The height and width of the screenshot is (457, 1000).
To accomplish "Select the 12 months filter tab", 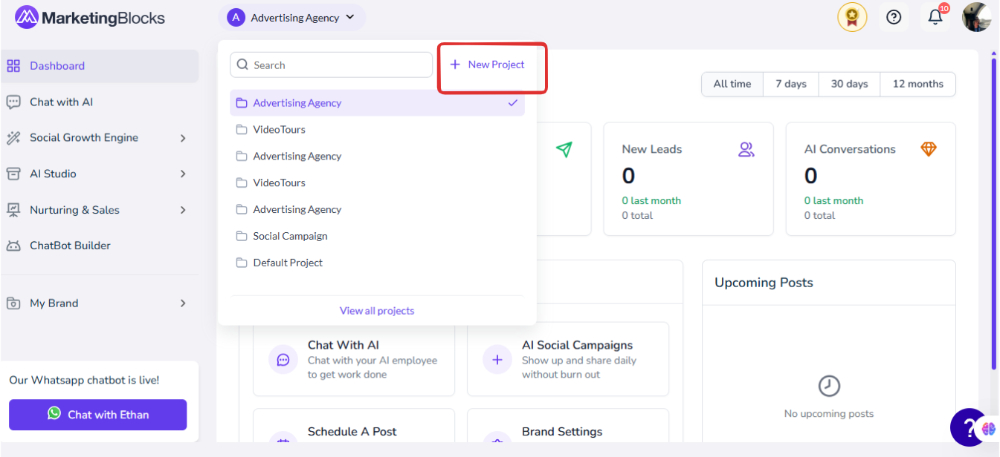I will click(918, 84).
